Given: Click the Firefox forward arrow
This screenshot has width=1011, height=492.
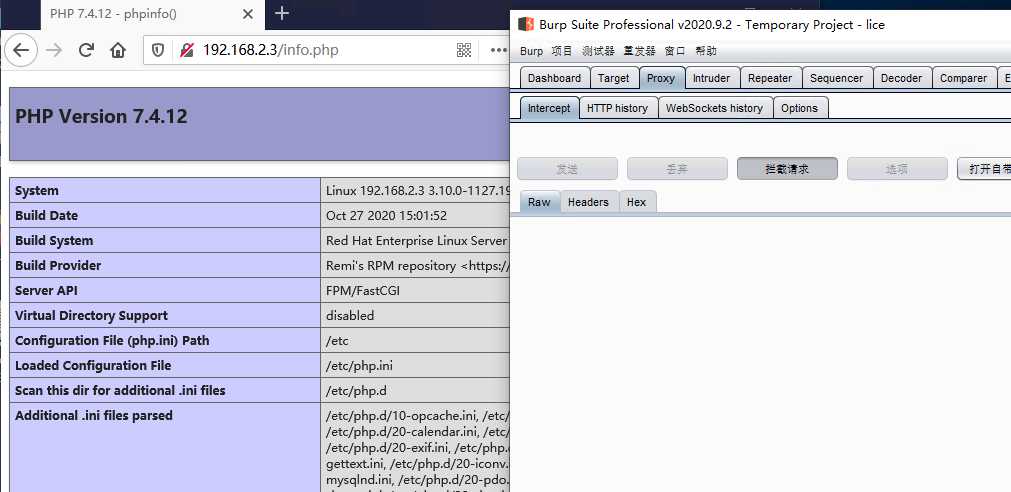Looking at the screenshot, I should pos(54,50).
